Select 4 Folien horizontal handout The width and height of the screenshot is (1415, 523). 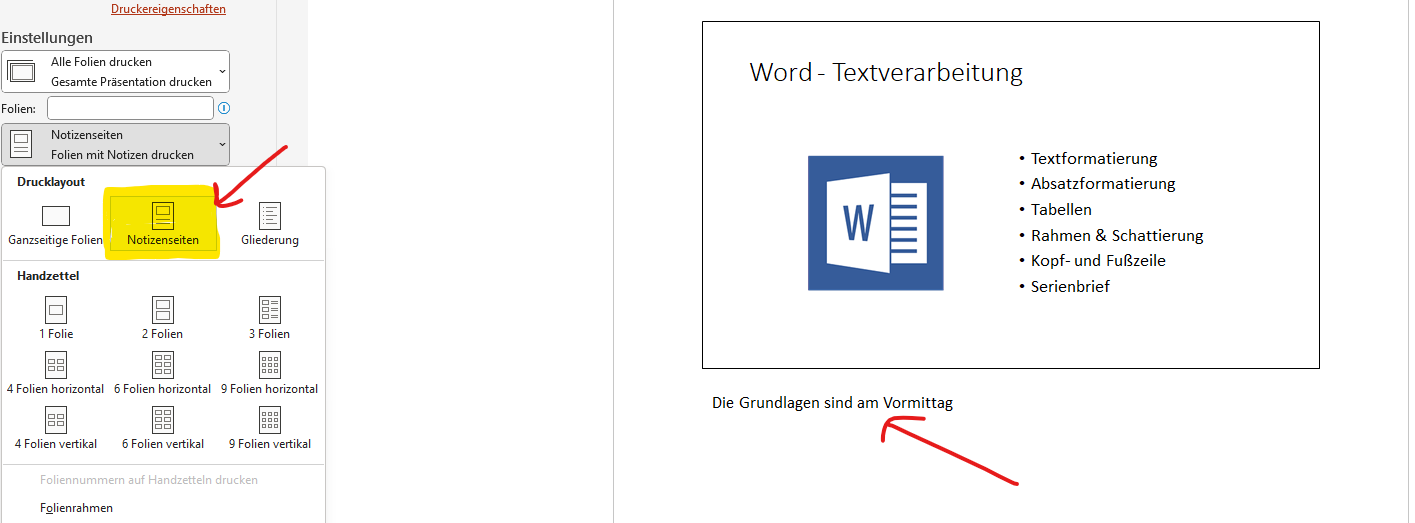56,364
